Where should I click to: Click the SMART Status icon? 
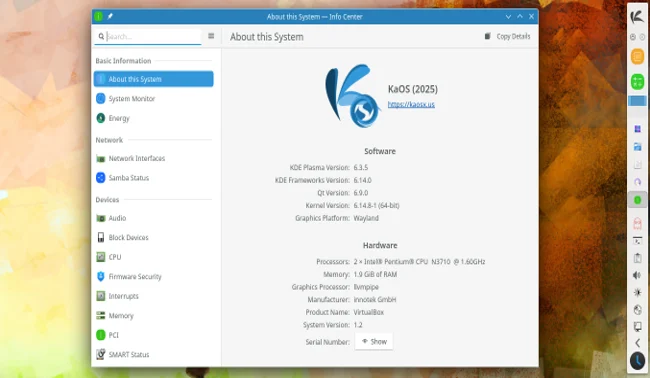pos(101,354)
